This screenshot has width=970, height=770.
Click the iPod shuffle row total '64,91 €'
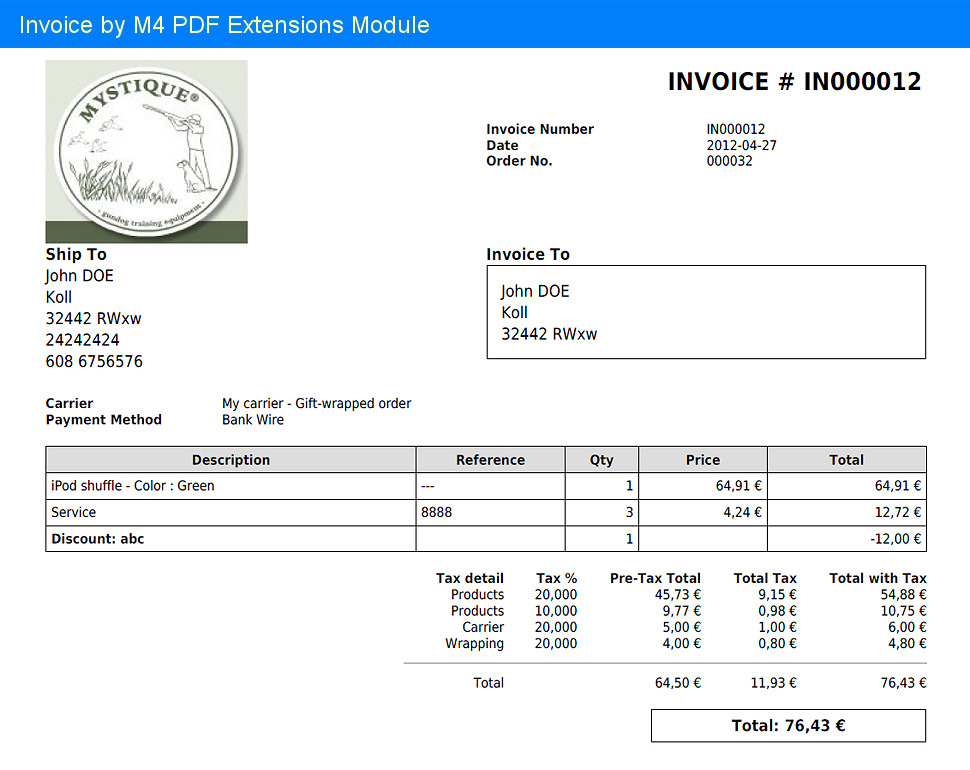point(898,486)
